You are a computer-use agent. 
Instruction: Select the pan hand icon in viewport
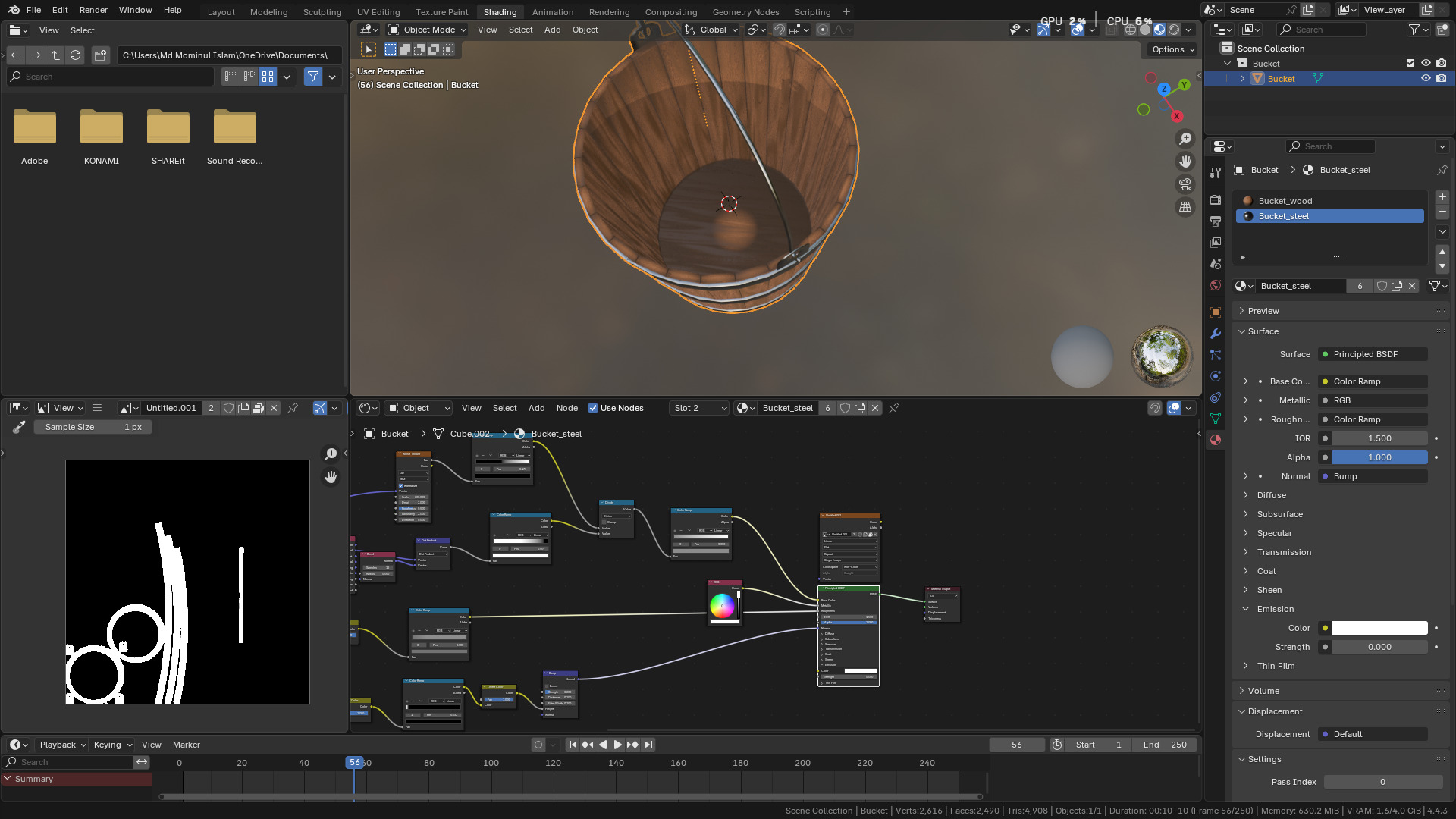click(1185, 162)
